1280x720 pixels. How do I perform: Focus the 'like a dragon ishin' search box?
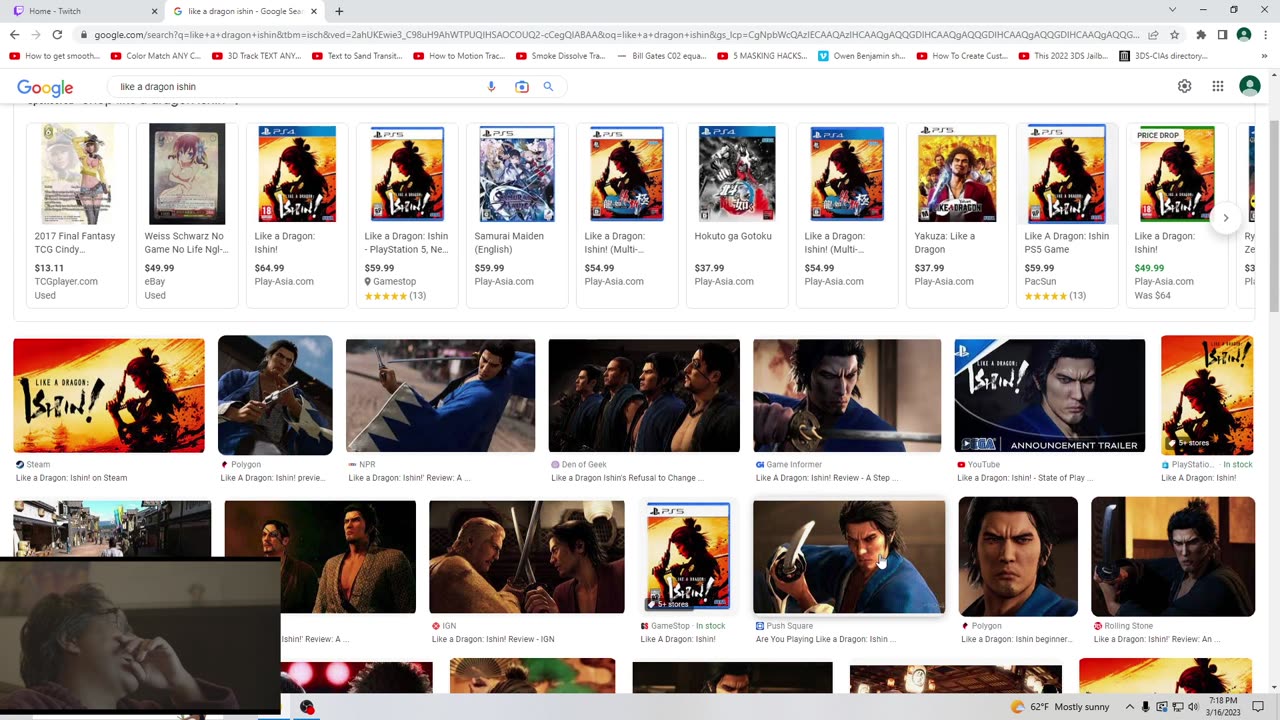point(300,87)
